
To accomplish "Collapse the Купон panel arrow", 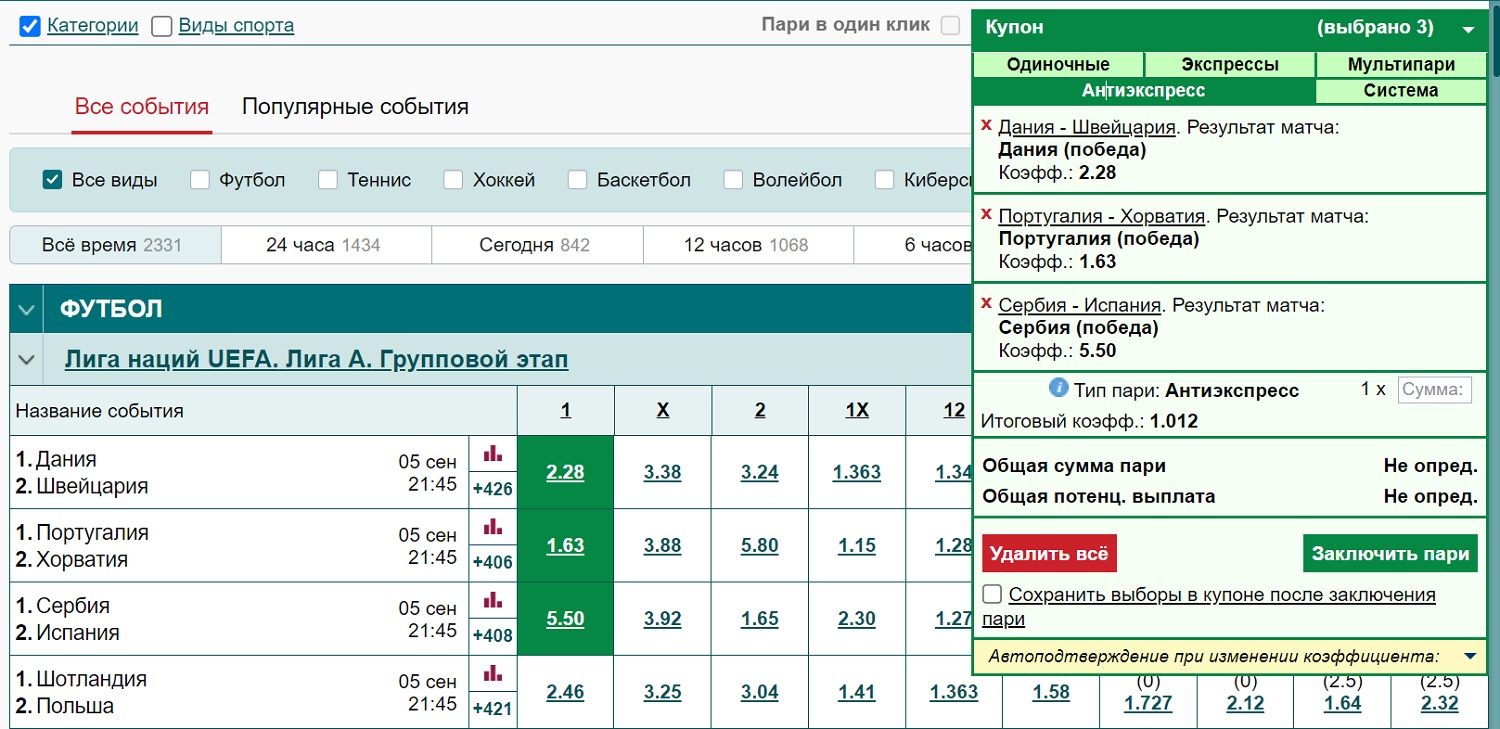I will coord(1468,30).
